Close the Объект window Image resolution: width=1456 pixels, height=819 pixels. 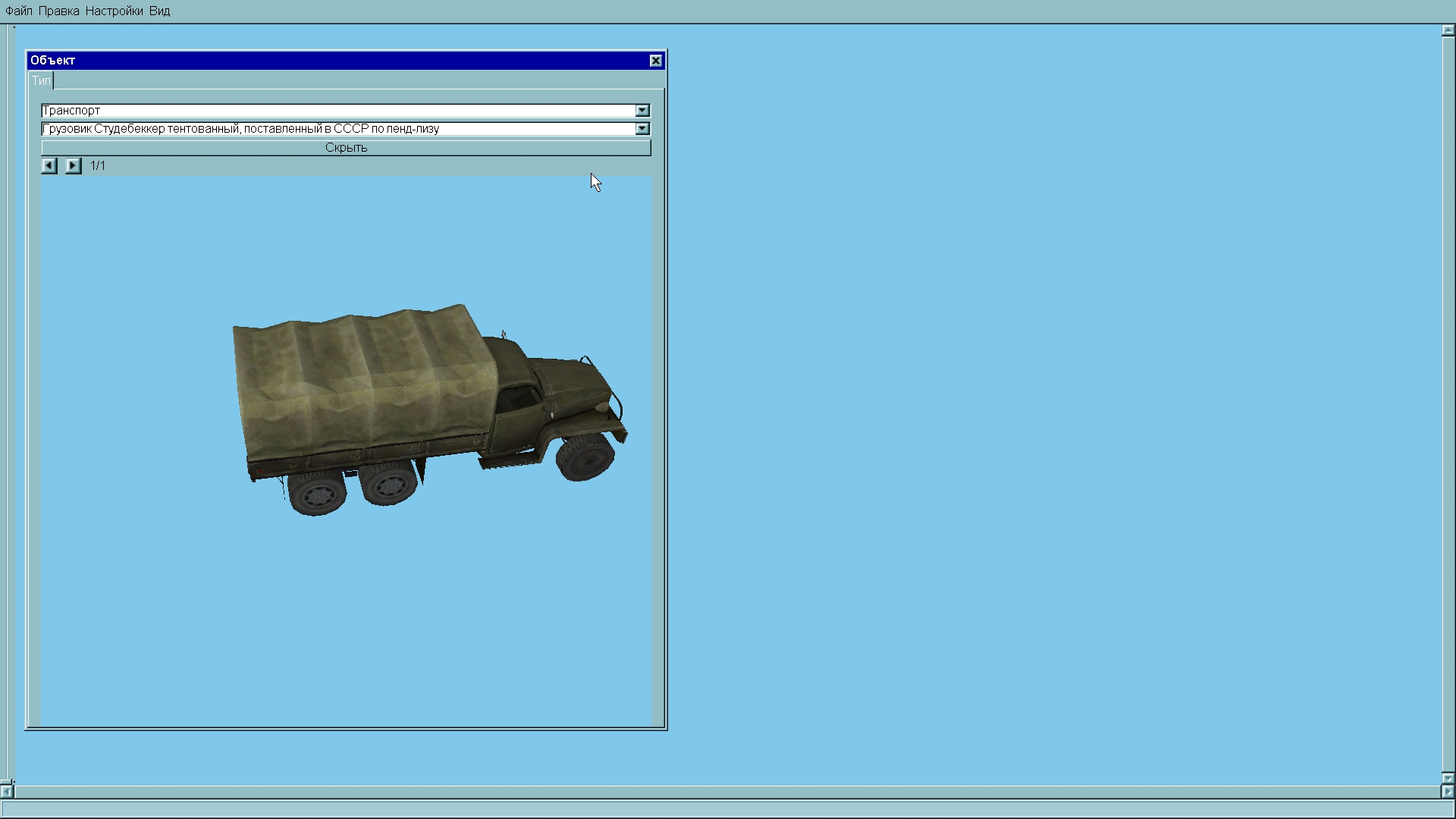[x=656, y=61]
